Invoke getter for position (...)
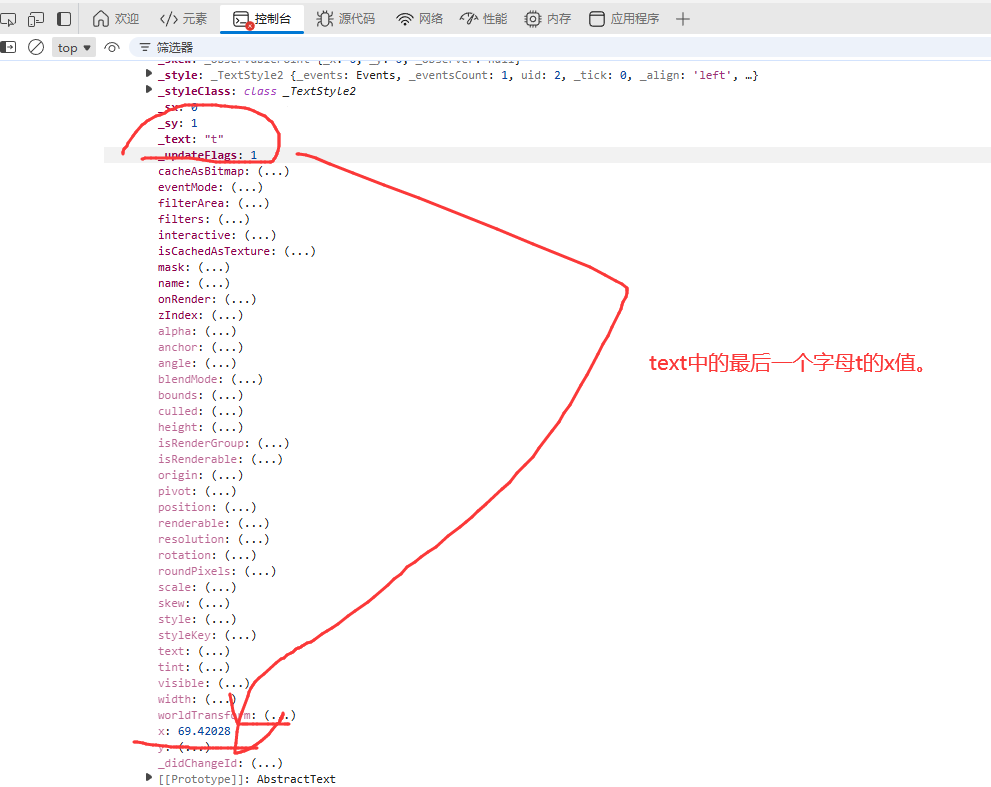This screenshot has height=787, width=991. pos(240,507)
